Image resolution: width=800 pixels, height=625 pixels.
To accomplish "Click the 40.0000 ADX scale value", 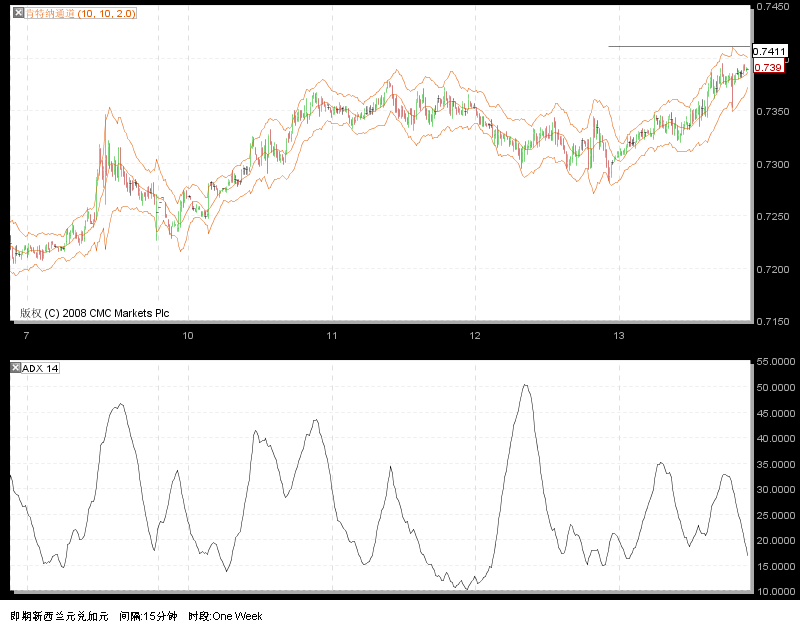I will coord(776,439).
